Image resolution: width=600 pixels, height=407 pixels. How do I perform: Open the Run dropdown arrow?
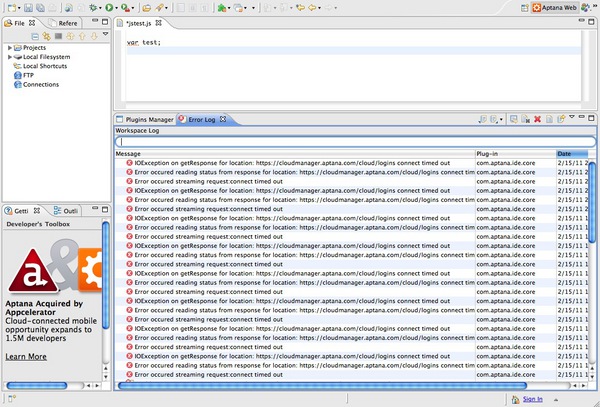(116, 8)
